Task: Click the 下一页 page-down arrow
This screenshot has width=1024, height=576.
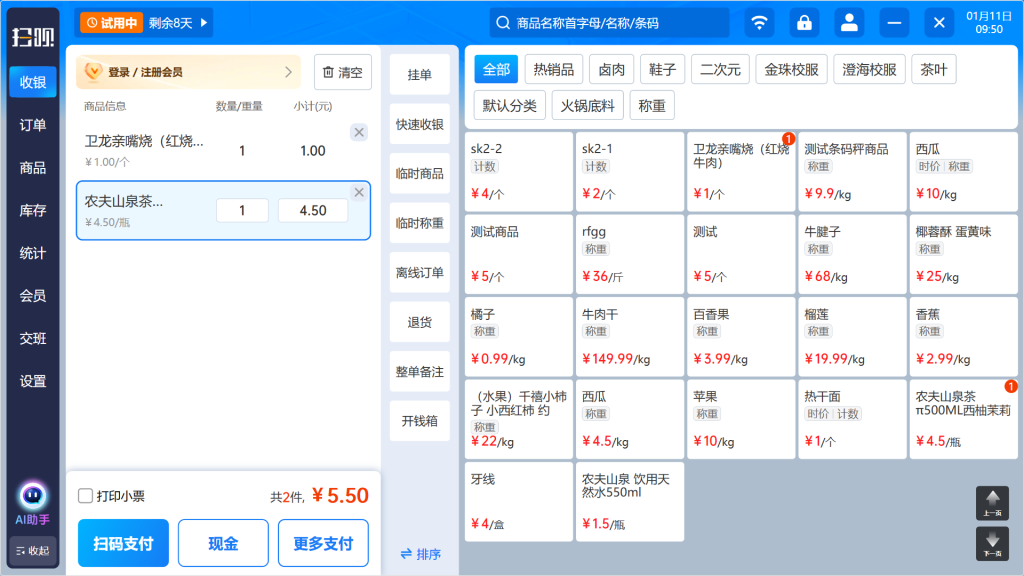Action: (x=992, y=543)
